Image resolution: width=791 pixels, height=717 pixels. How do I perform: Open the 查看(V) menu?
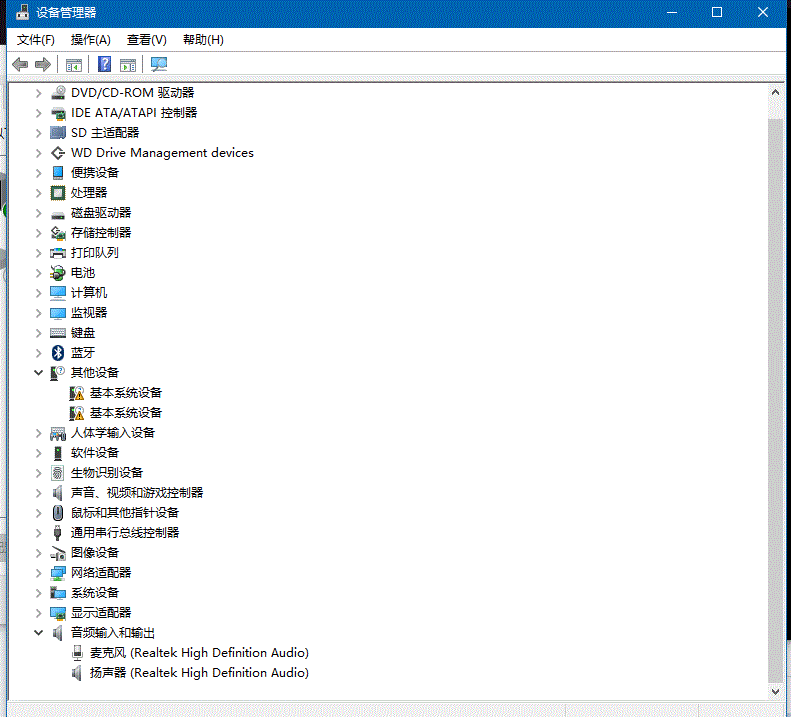pos(146,39)
